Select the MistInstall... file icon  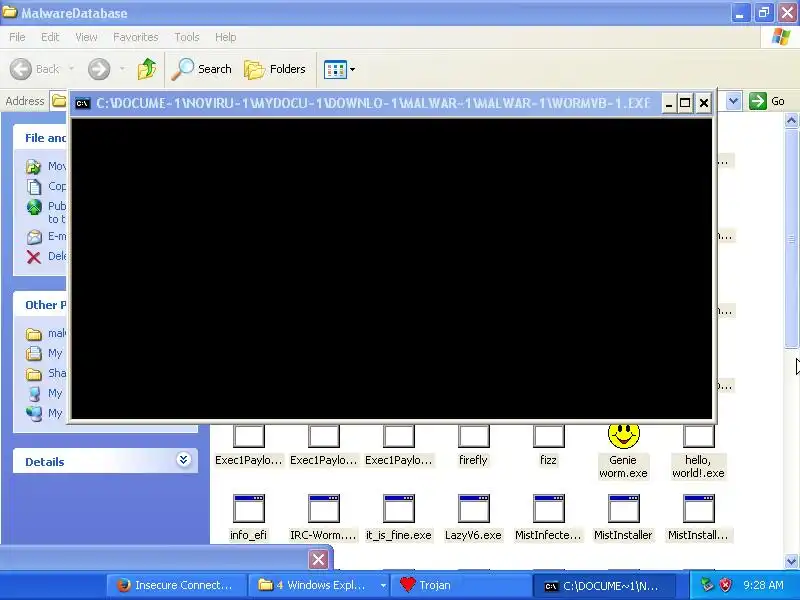pyautogui.click(x=698, y=508)
